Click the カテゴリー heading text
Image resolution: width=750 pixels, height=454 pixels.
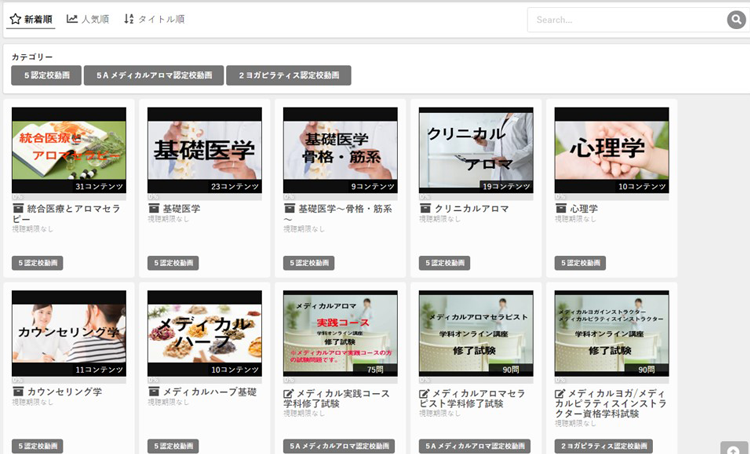[32, 57]
